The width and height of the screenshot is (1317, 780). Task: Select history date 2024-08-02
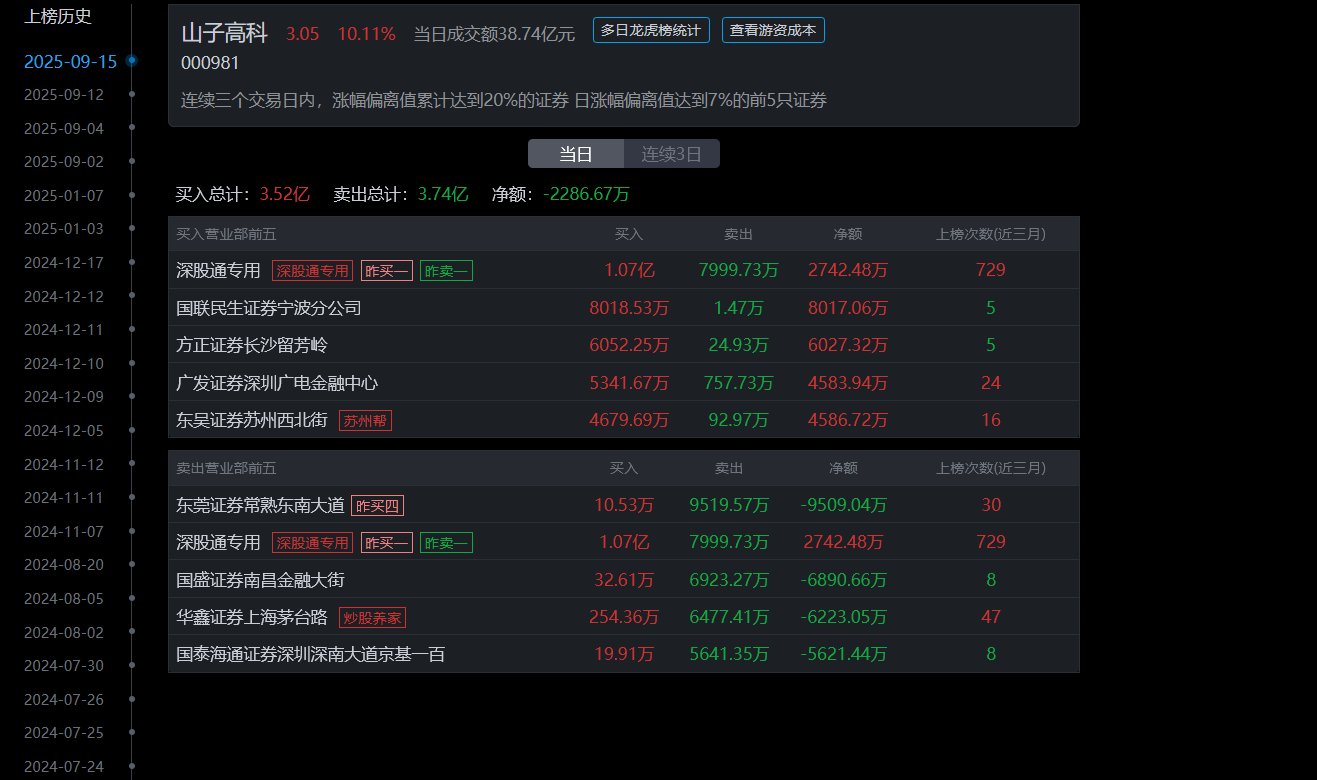(64, 632)
